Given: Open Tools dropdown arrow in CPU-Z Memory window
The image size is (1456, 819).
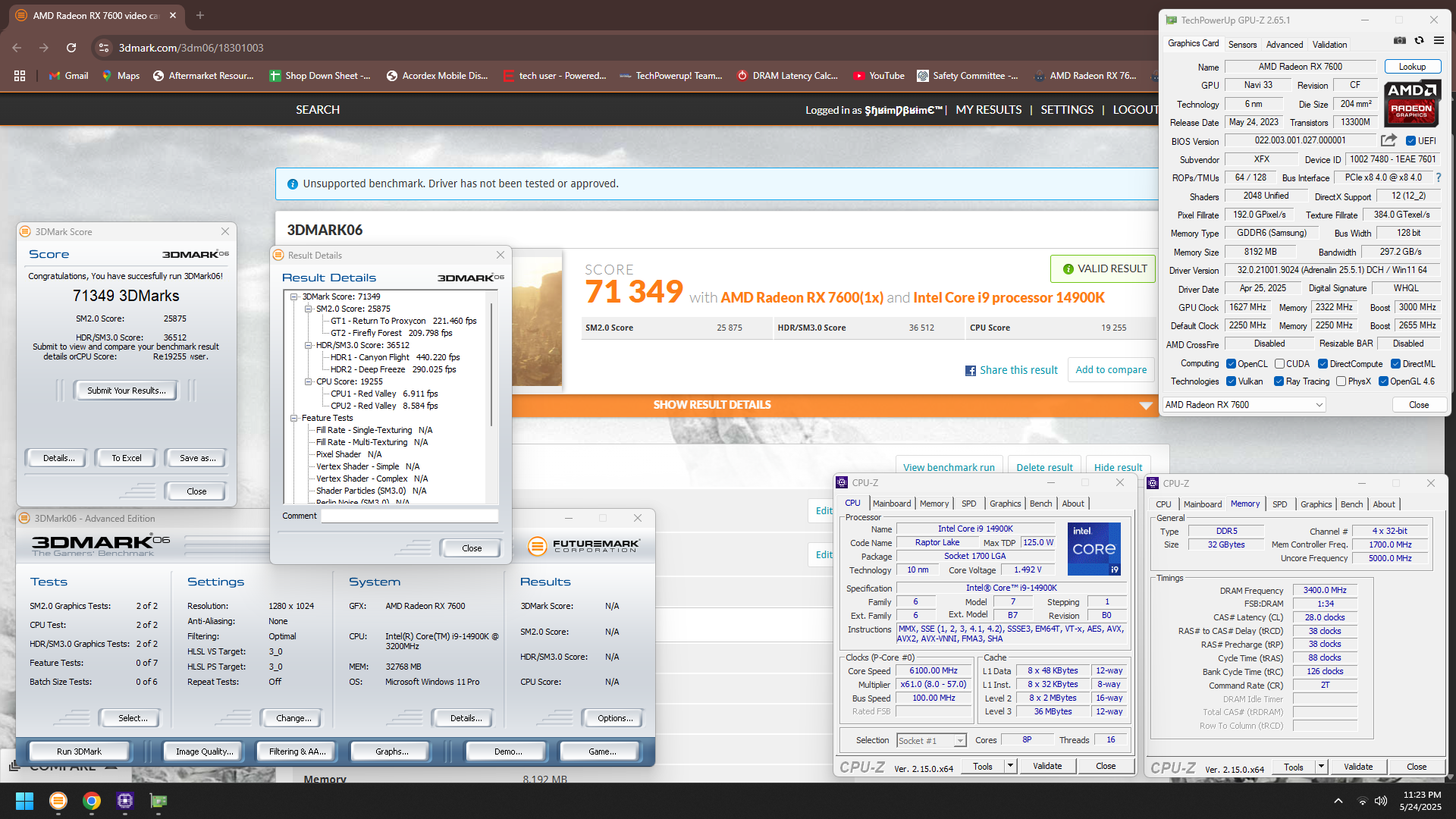Looking at the screenshot, I should (x=1321, y=767).
